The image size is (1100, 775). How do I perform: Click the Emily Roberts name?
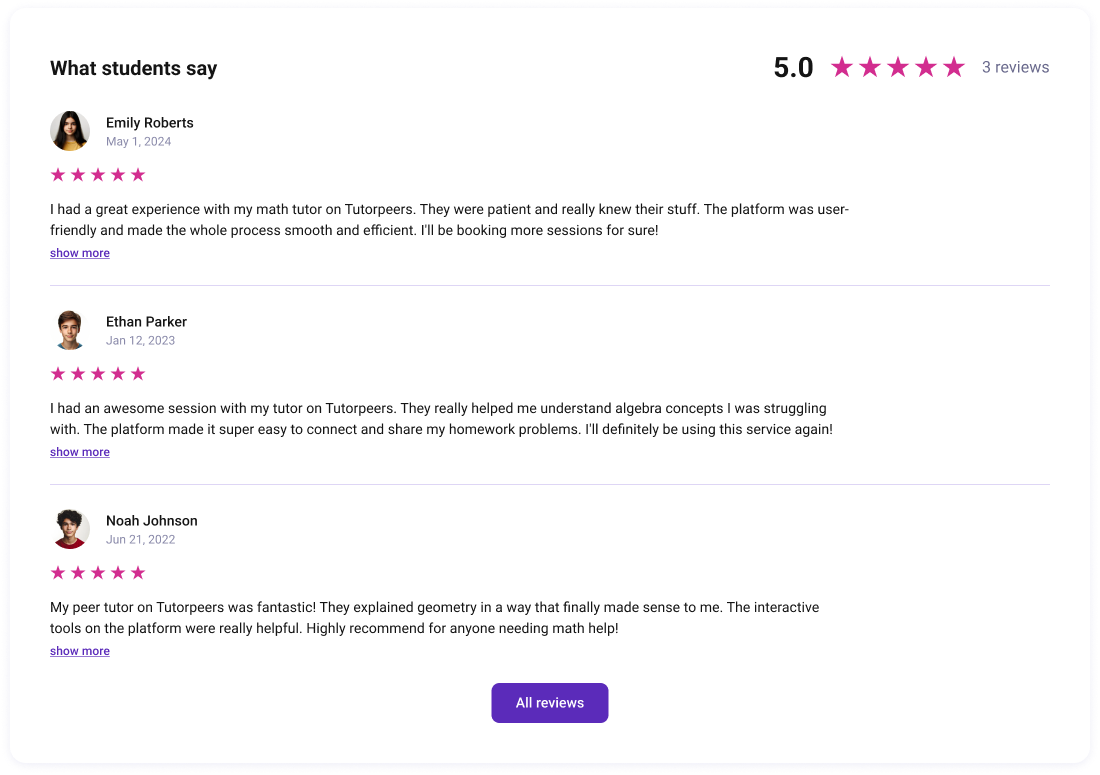[149, 123]
